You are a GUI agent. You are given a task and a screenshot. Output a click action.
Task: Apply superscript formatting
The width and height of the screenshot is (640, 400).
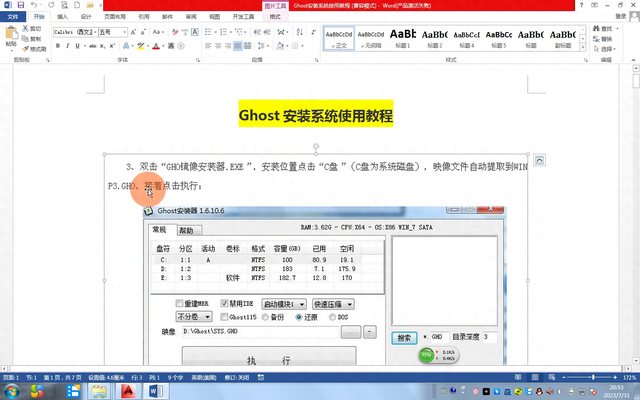[x=112, y=46]
